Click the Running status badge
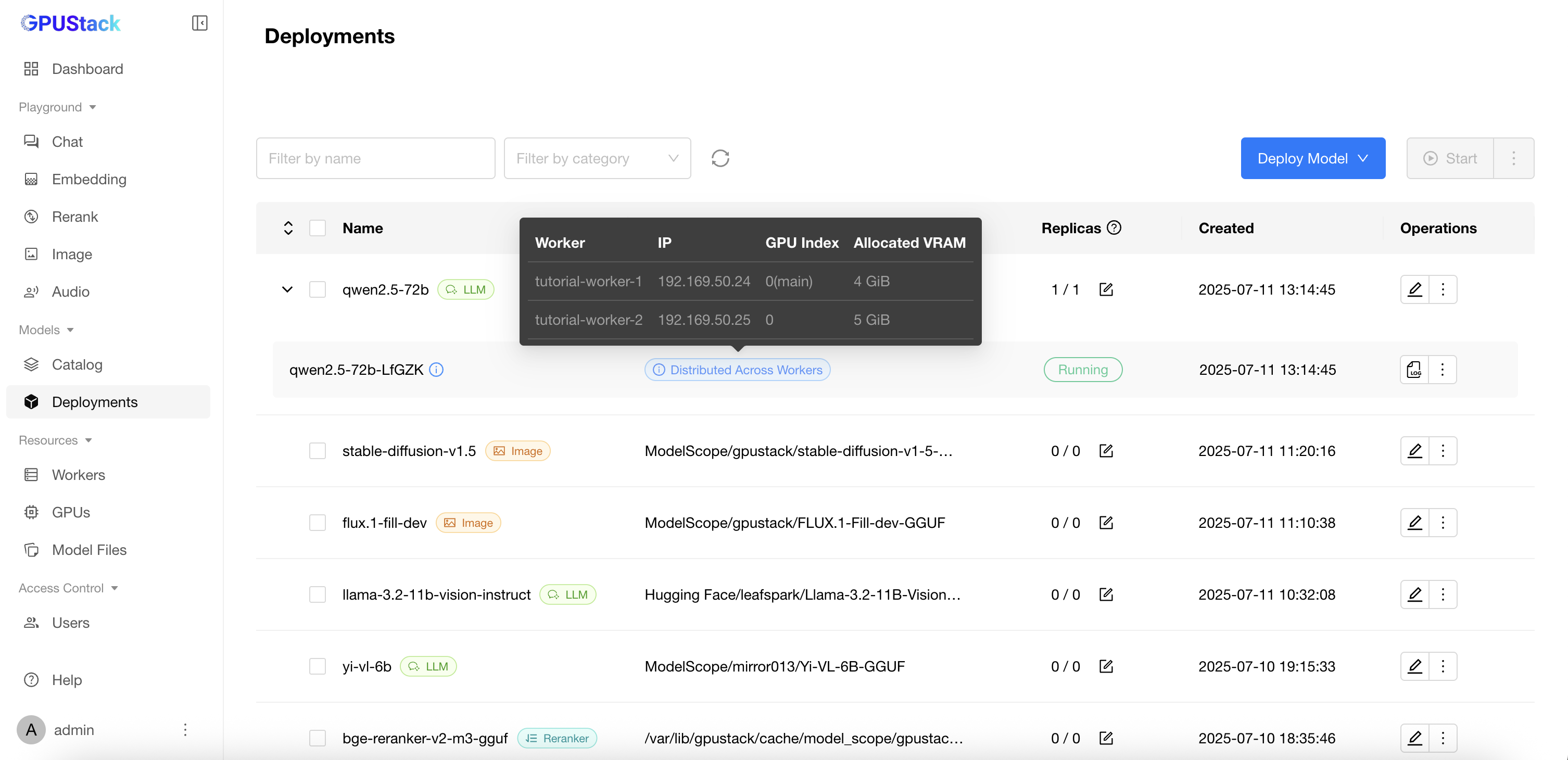Screen dimensions: 1568x760 pyautogui.click(x=1083, y=370)
